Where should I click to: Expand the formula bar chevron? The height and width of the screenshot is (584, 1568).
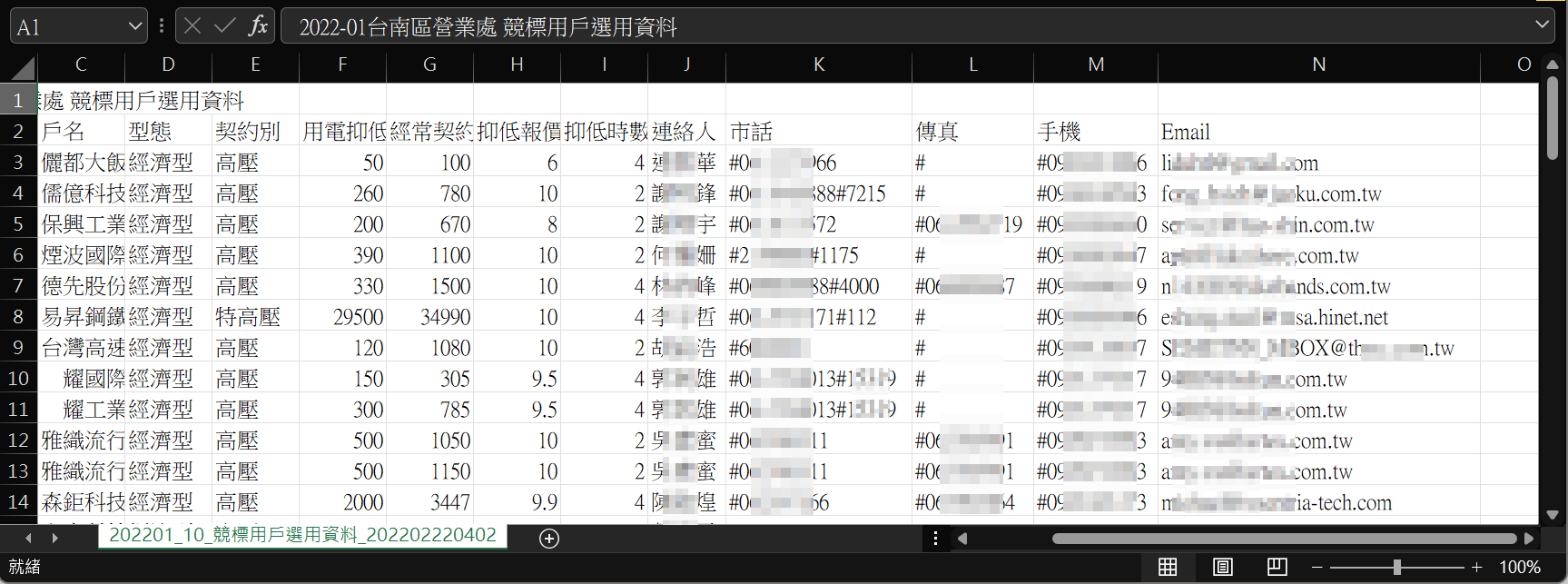1542,25
